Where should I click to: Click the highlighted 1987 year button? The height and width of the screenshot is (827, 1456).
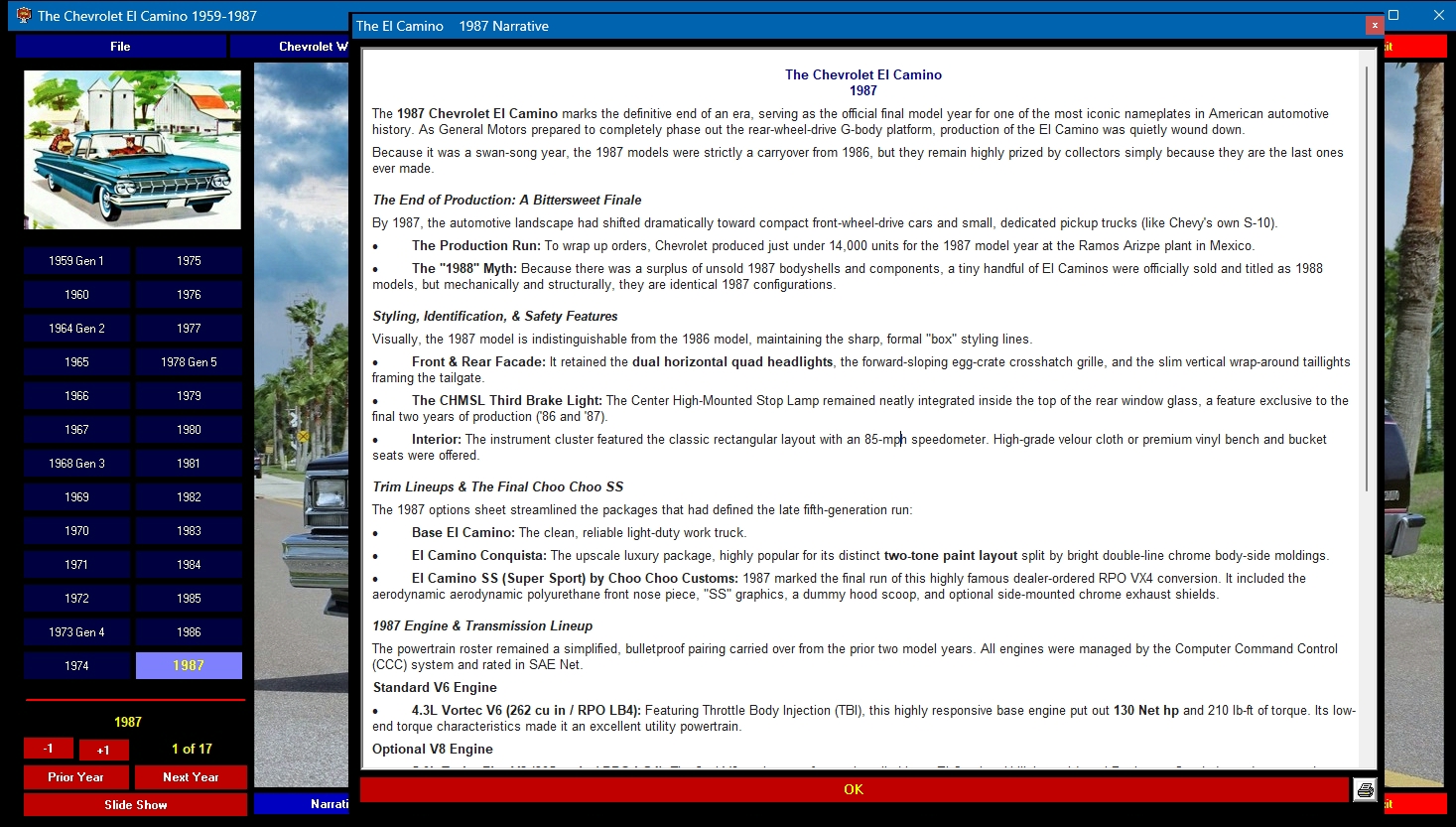[189, 666]
